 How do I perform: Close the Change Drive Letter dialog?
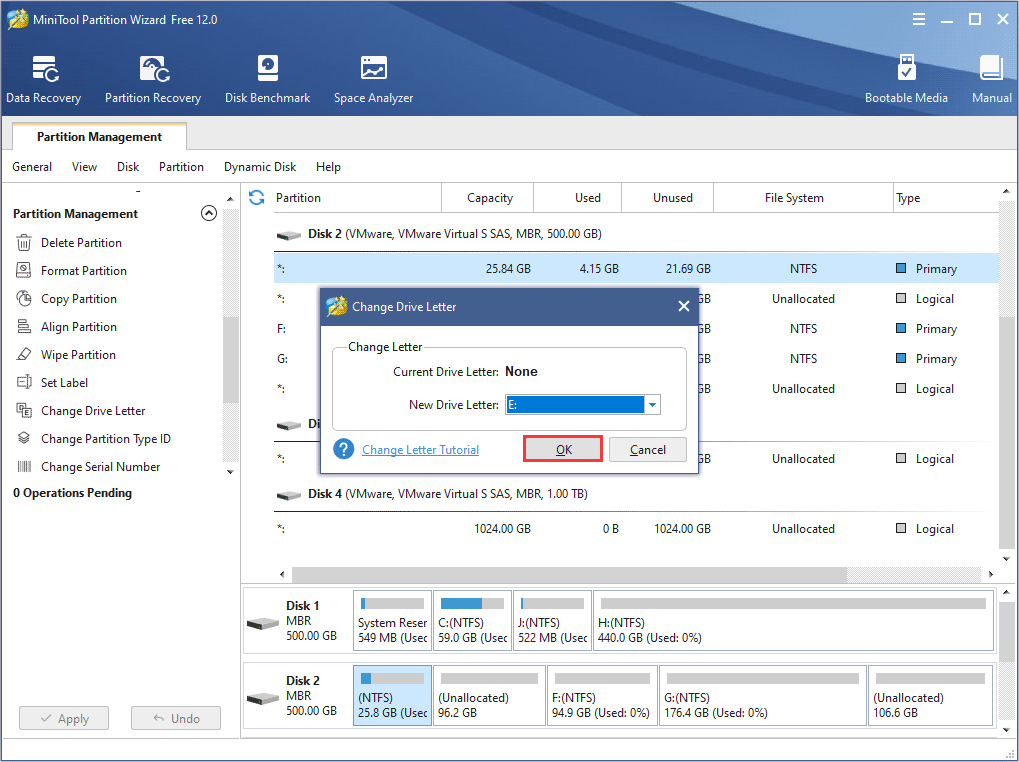[x=684, y=306]
